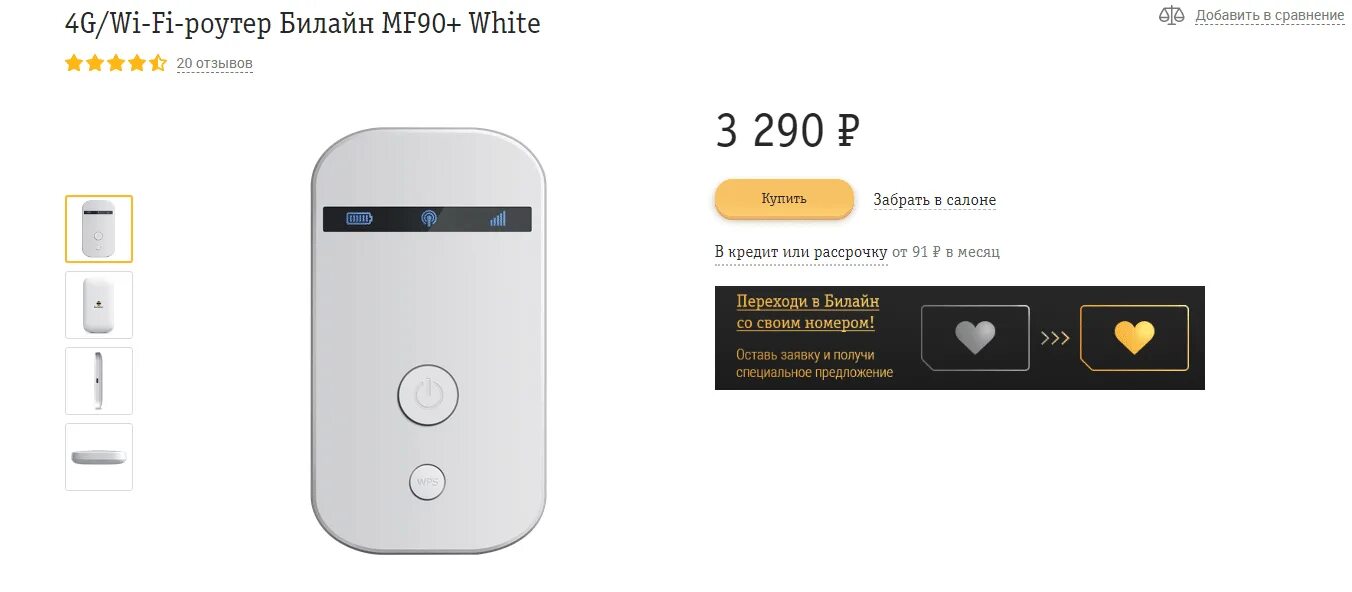Screen dimensions: 1352x592
Task: Click the product title MF90+ White
Action: pyautogui.click(x=303, y=24)
